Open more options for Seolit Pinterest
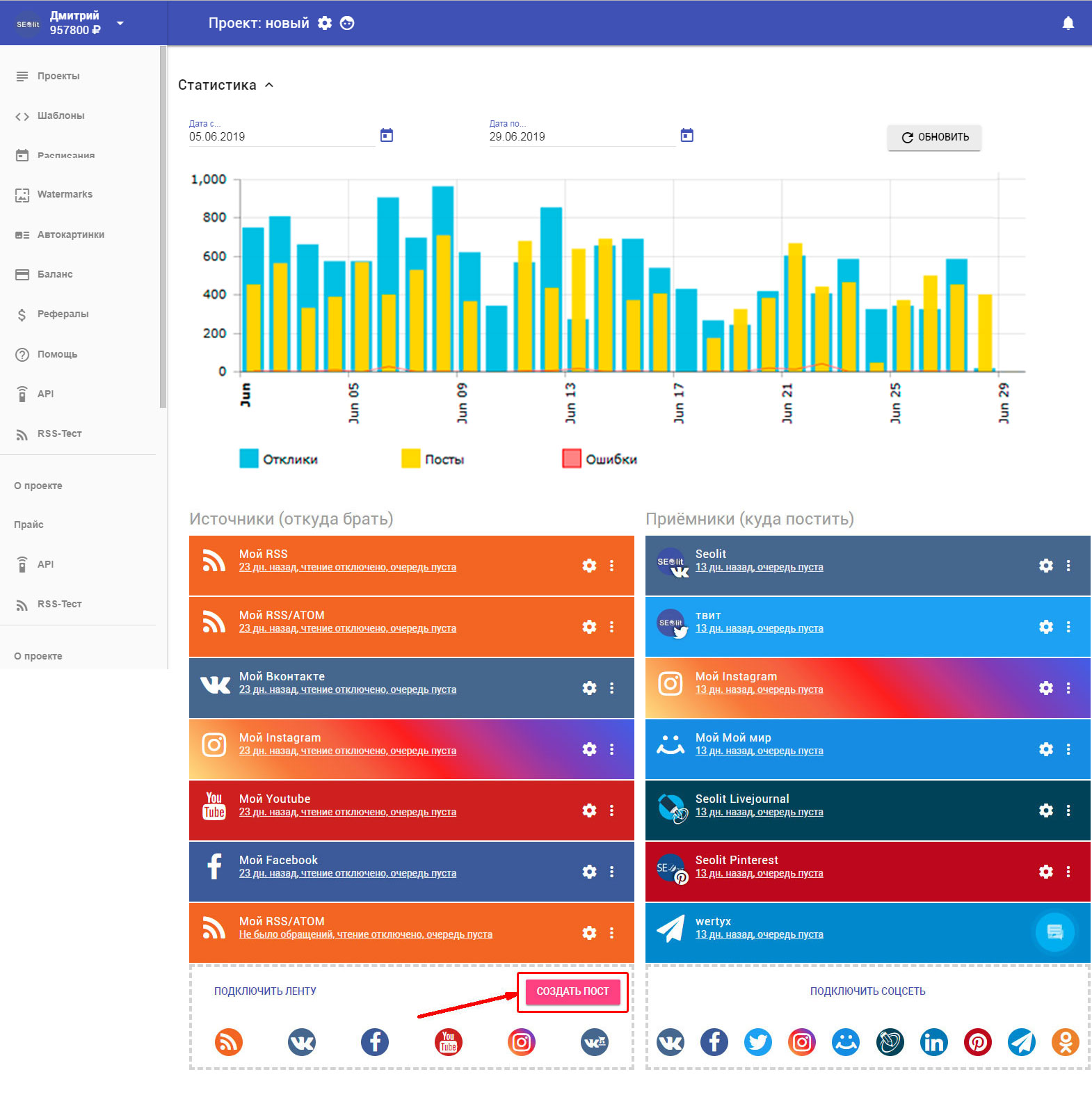 pyautogui.click(x=1068, y=872)
